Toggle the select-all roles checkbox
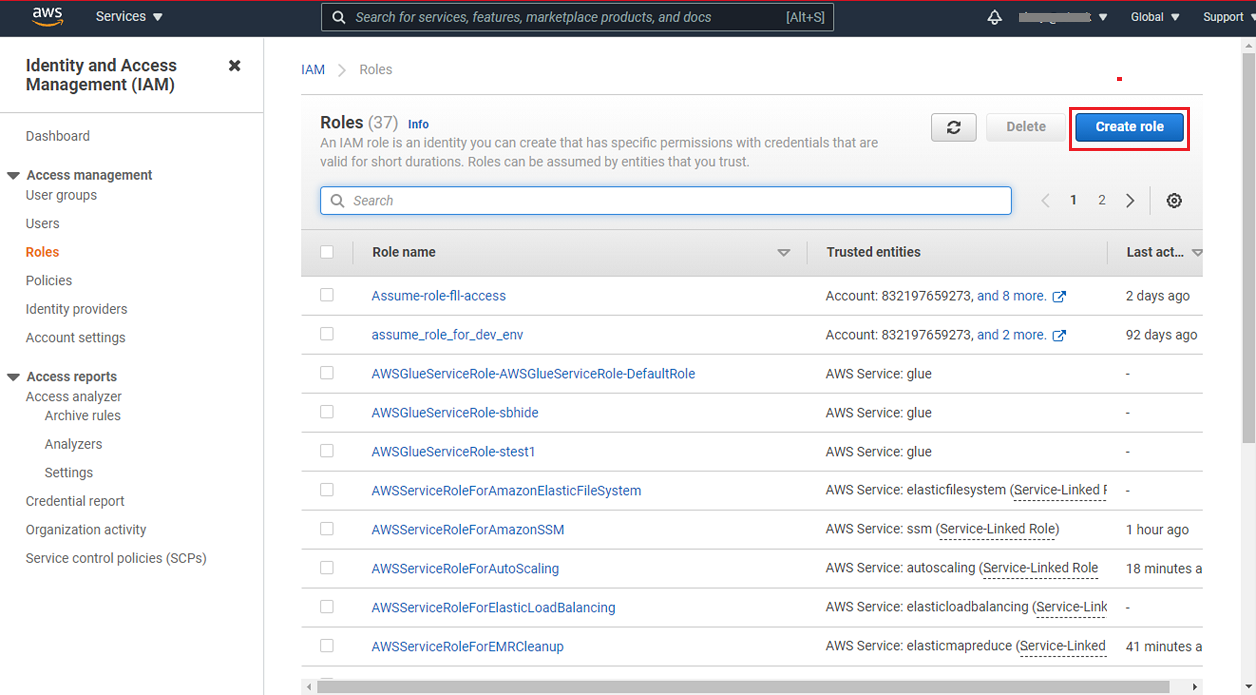 (327, 252)
